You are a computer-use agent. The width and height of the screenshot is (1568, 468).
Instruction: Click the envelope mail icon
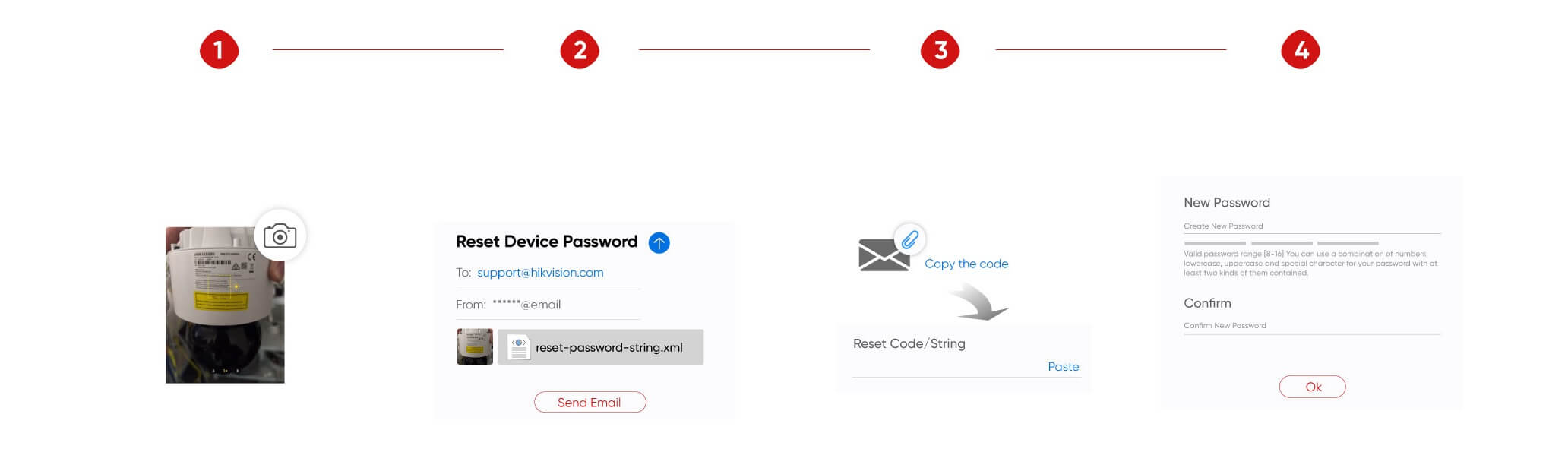point(884,255)
